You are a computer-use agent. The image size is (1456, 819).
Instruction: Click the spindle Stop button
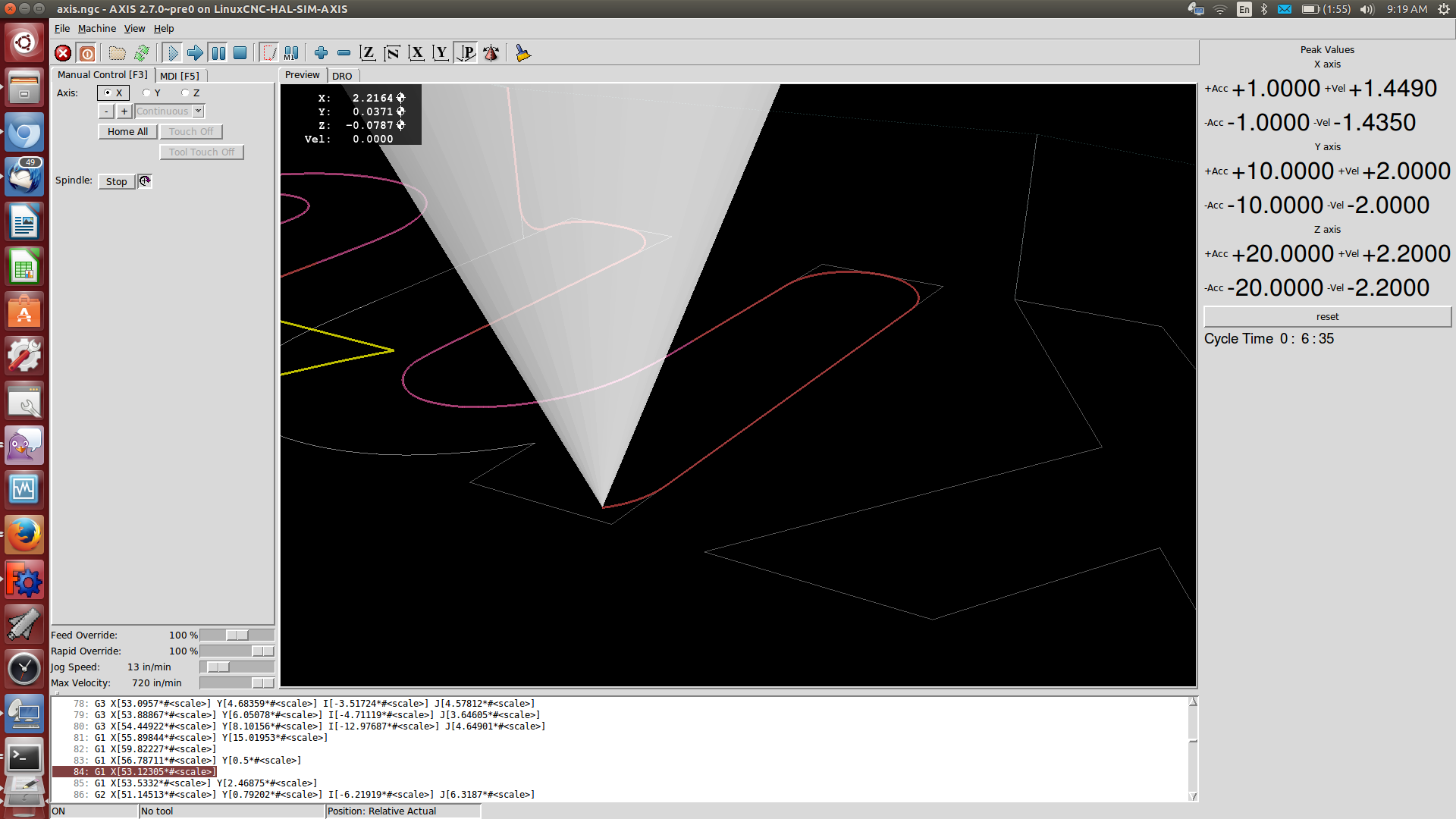(x=117, y=181)
